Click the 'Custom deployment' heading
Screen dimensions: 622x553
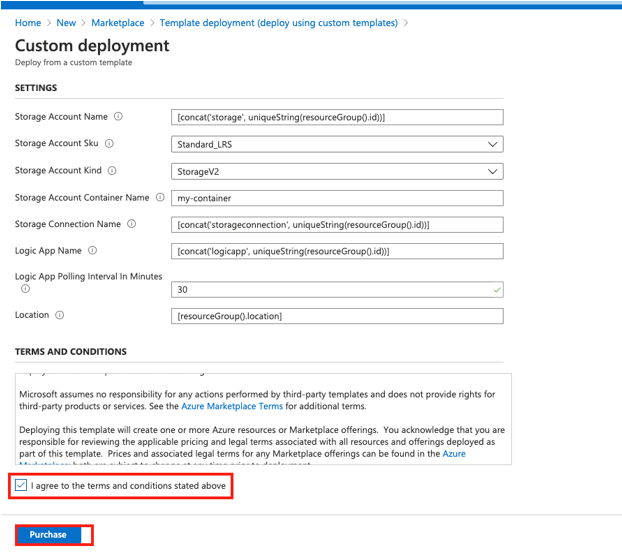[x=92, y=46]
